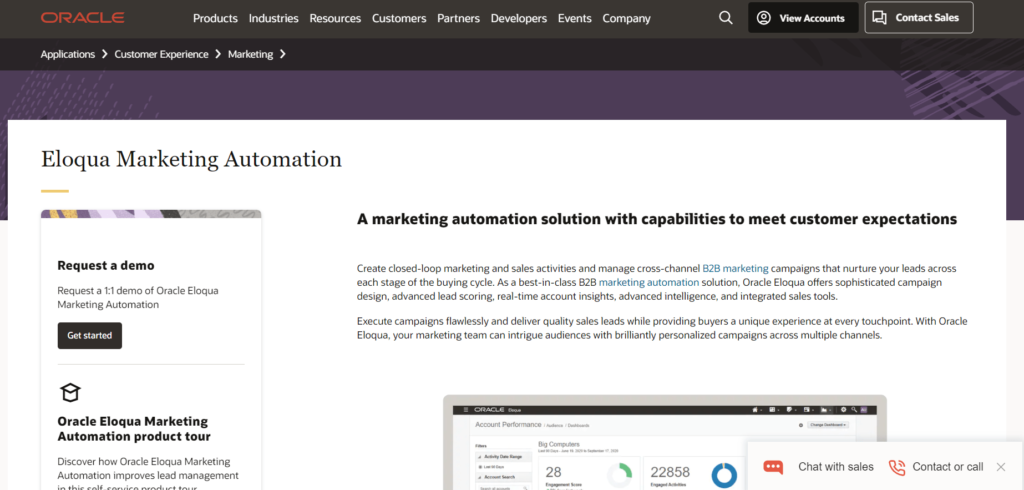Click the chevron after Customer Experience breadcrumb
Screen dimensions: 1024x490
pyautogui.click(x=218, y=54)
